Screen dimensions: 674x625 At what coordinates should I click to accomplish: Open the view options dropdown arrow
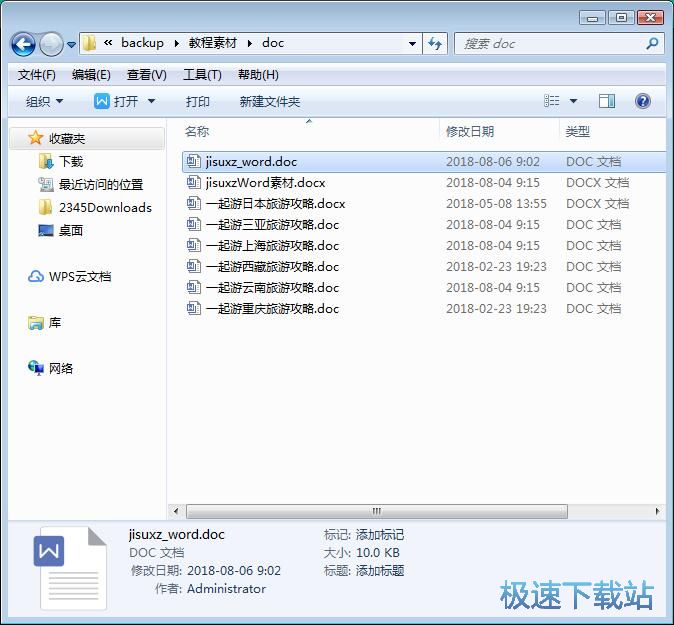click(x=573, y=101)
